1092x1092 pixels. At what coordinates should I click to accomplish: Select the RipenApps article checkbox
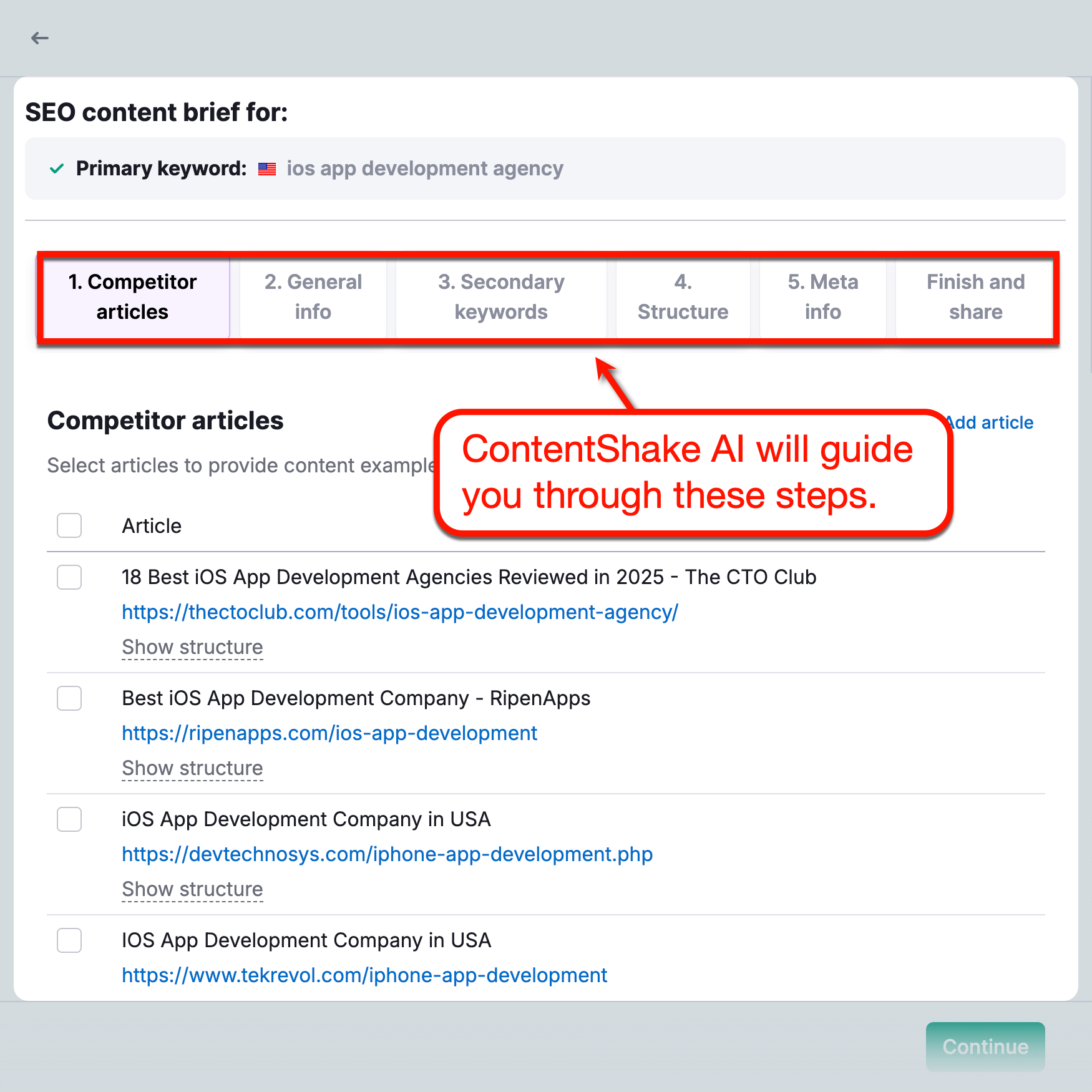pos(69,698)
